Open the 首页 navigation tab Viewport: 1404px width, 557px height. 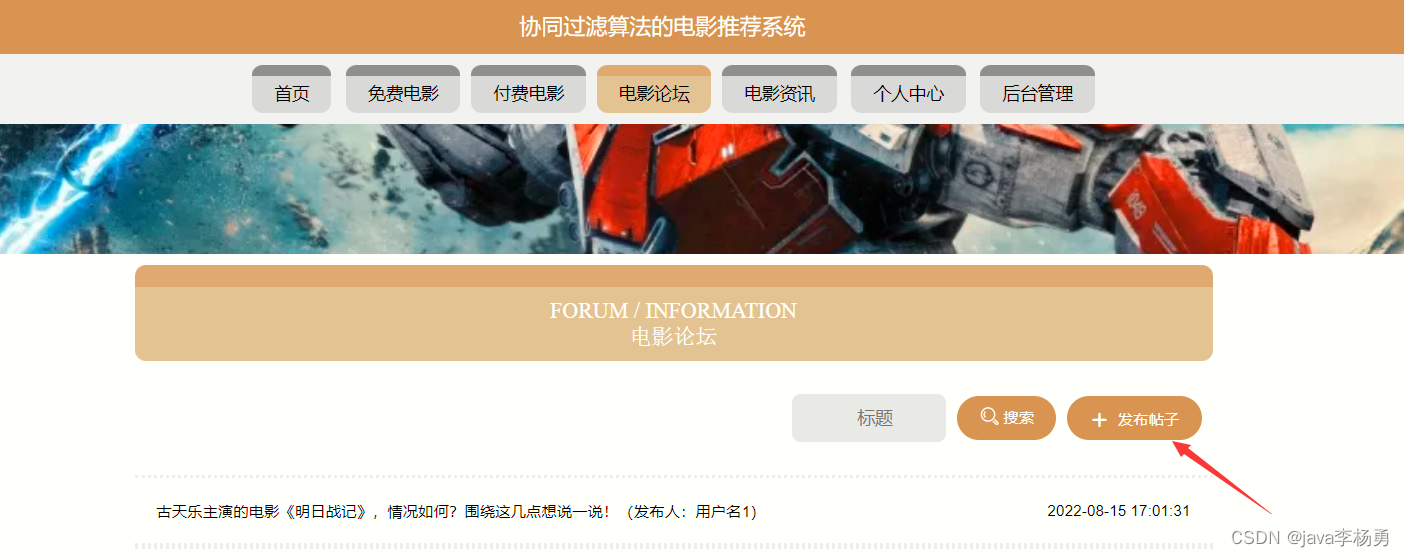(291, 89)
